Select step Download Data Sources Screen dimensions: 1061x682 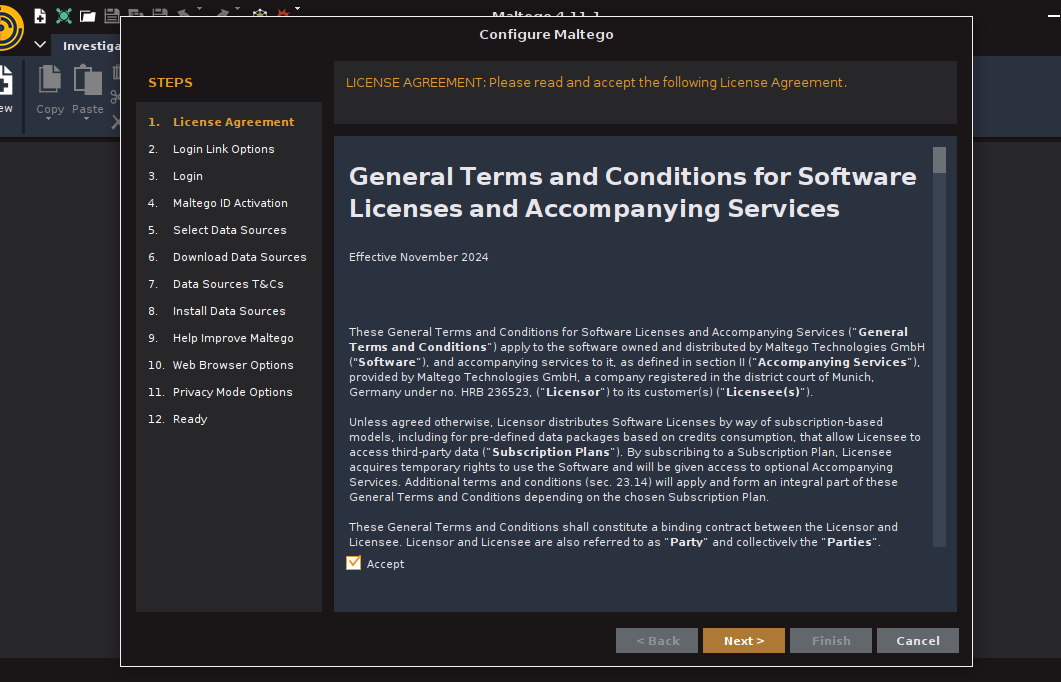227,257
